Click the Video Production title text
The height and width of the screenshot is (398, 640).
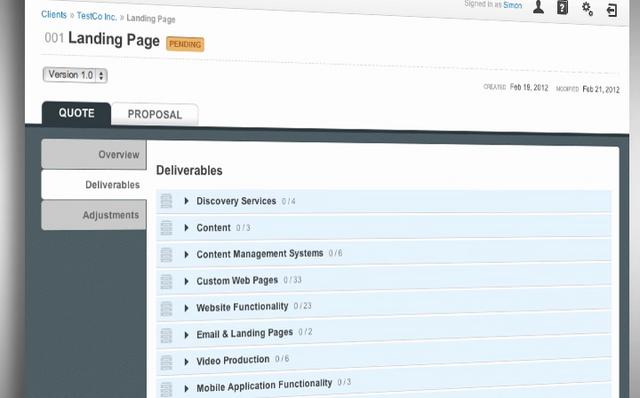coord(233,360)
